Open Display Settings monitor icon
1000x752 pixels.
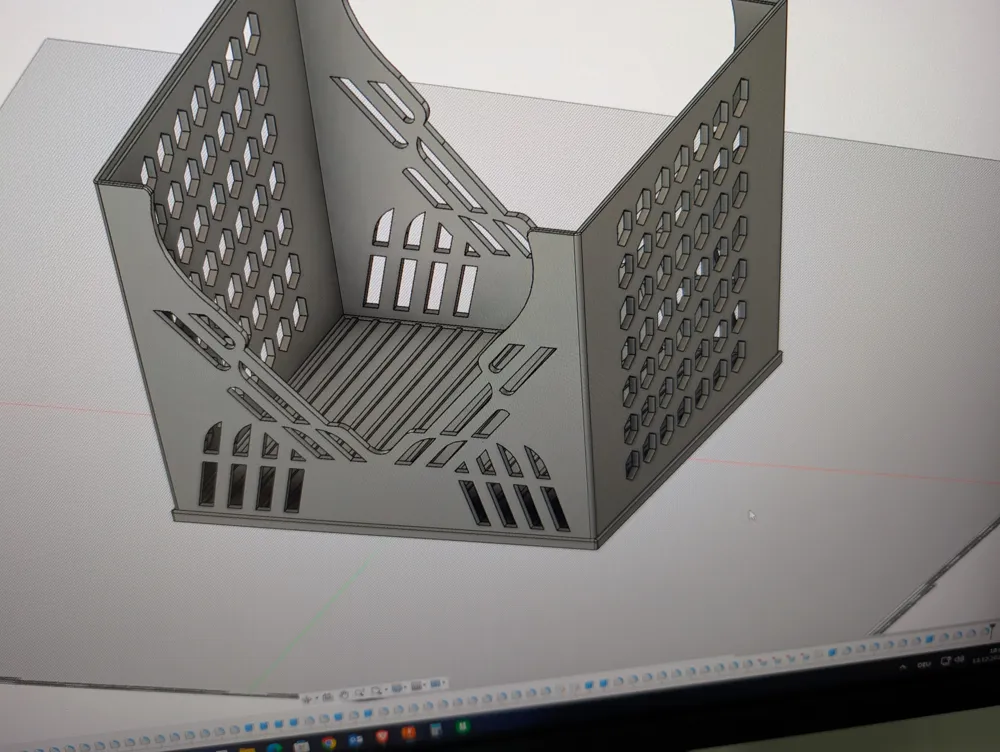[x=396, y=688]
